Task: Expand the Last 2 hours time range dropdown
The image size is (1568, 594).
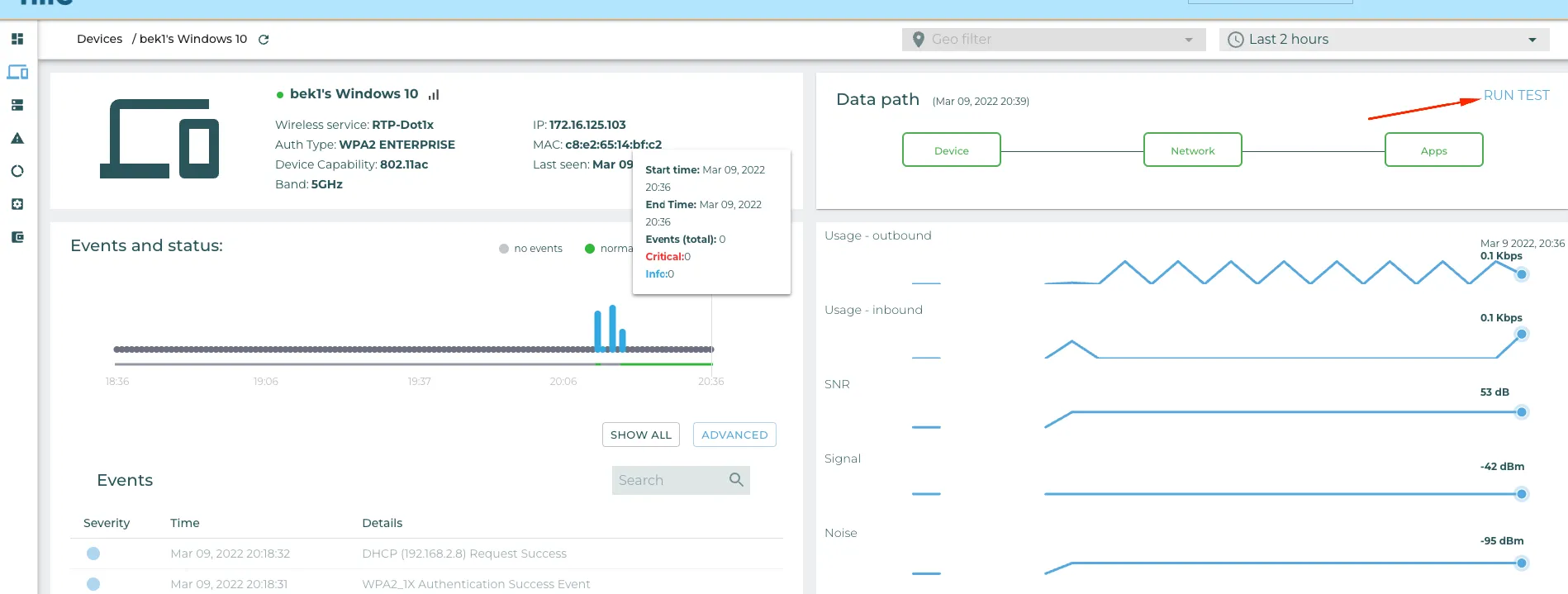Action: pyautogui.click(x=1384, y=40)
